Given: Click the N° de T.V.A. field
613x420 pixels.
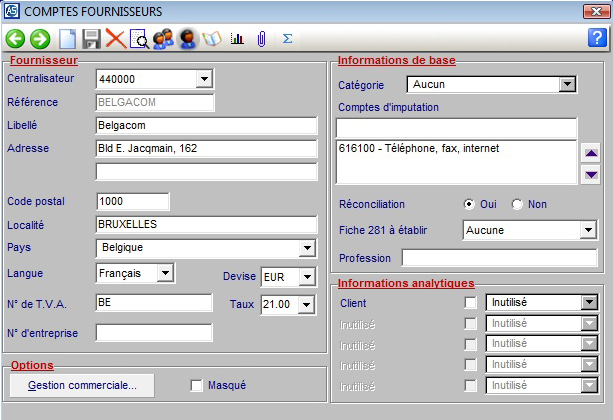Looking at the screenshot, I should [x=154, y=303].
